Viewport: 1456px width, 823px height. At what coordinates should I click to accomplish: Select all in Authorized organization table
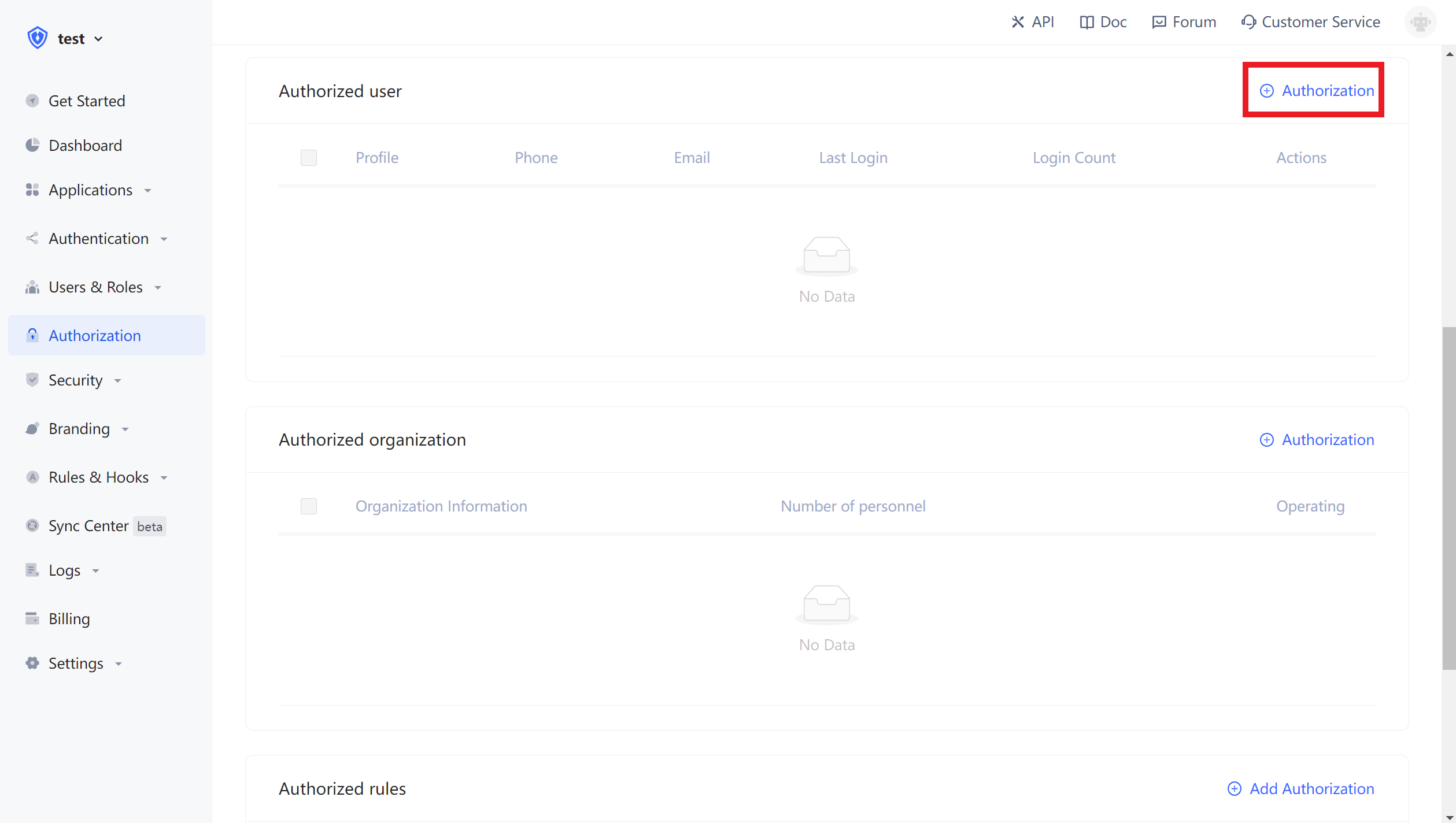[309, 506]
